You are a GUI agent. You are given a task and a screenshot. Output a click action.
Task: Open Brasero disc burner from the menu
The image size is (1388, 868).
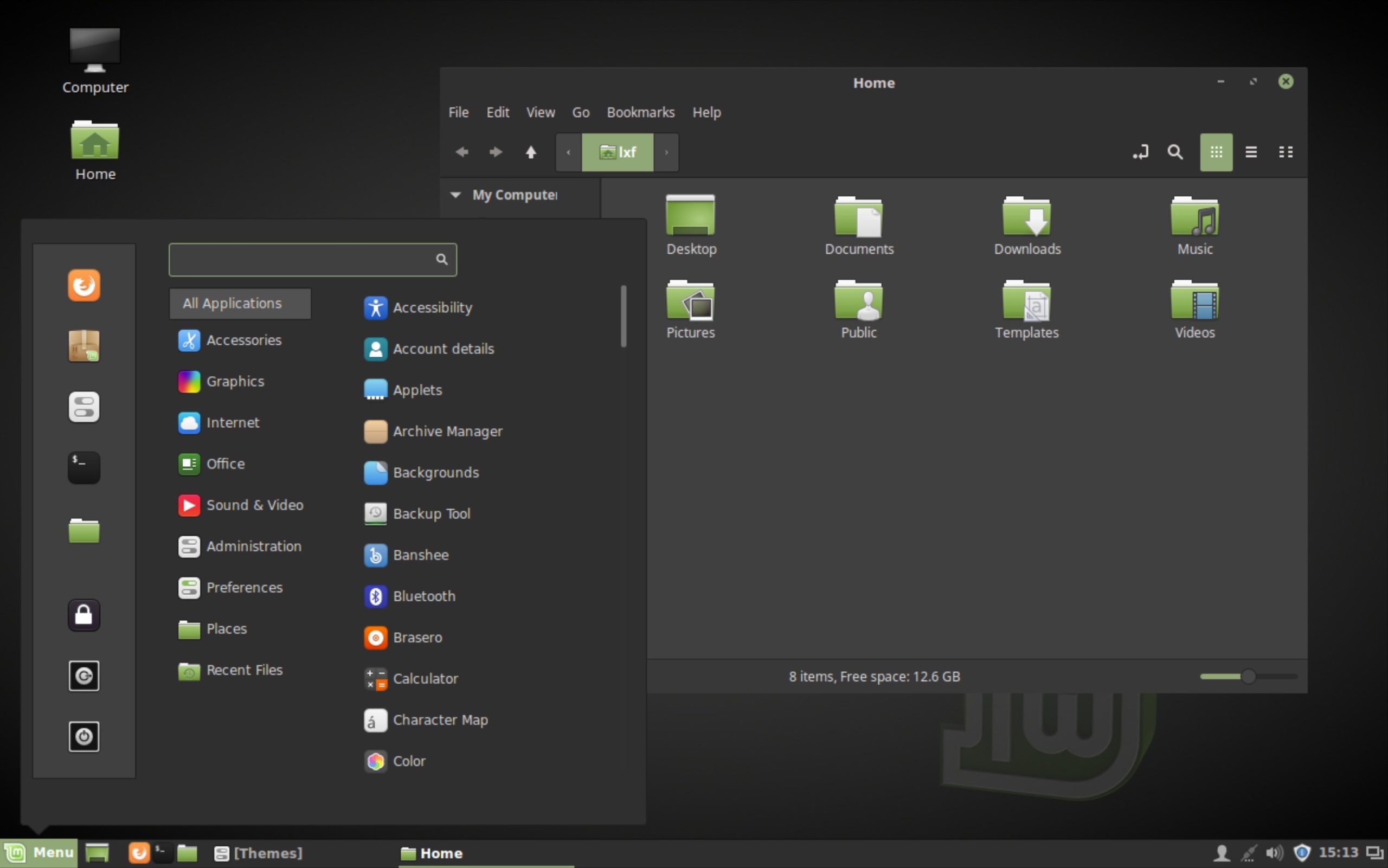(x=417, y=637)
